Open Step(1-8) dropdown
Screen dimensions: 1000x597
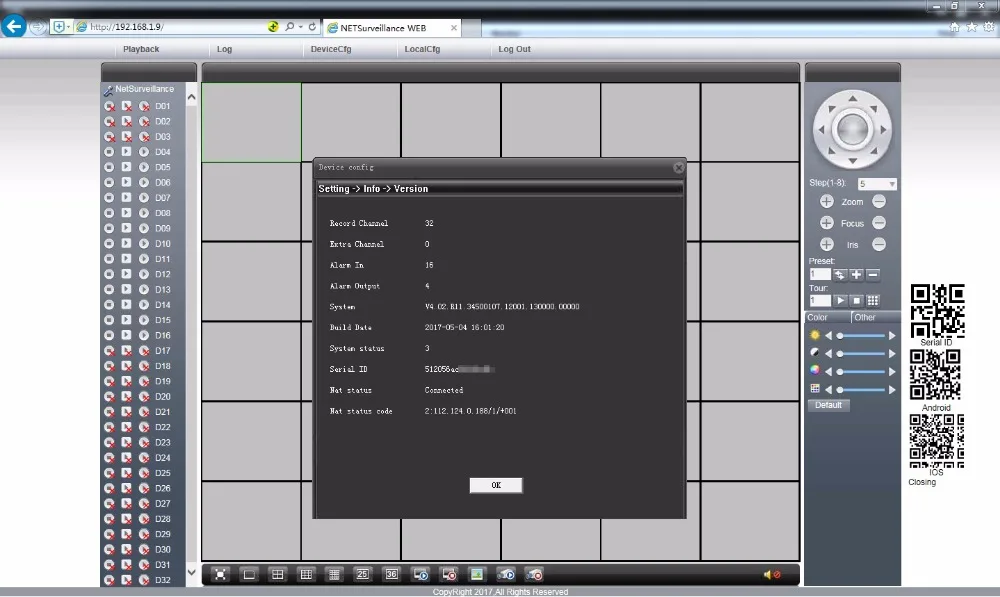pos(878,184)
